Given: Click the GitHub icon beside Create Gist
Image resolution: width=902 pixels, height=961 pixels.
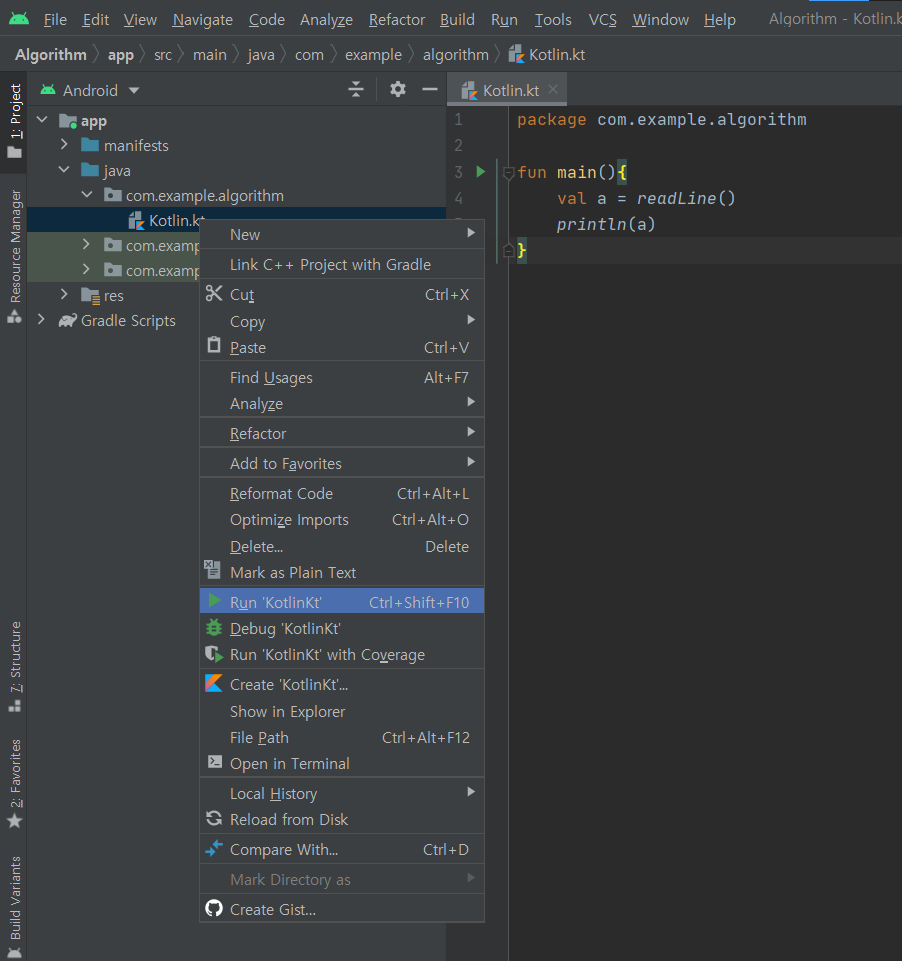Looking at the screenshot, I should [x=214, y=908].
